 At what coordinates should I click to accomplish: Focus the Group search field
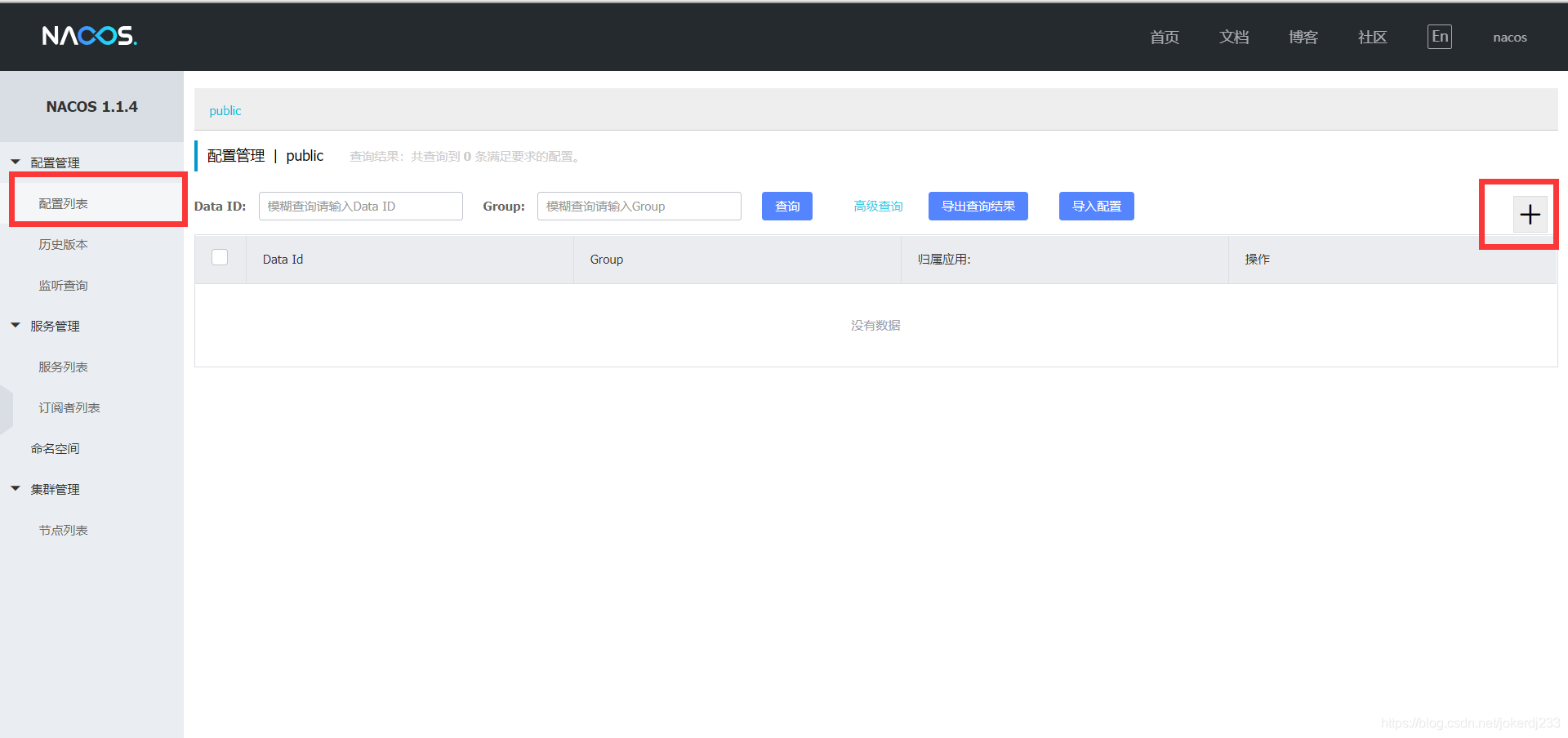tap(639, 207)
